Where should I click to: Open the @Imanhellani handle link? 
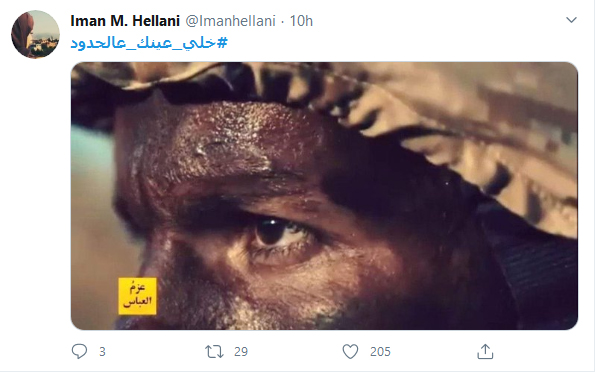pyautogui.click(x=230, y=21)
